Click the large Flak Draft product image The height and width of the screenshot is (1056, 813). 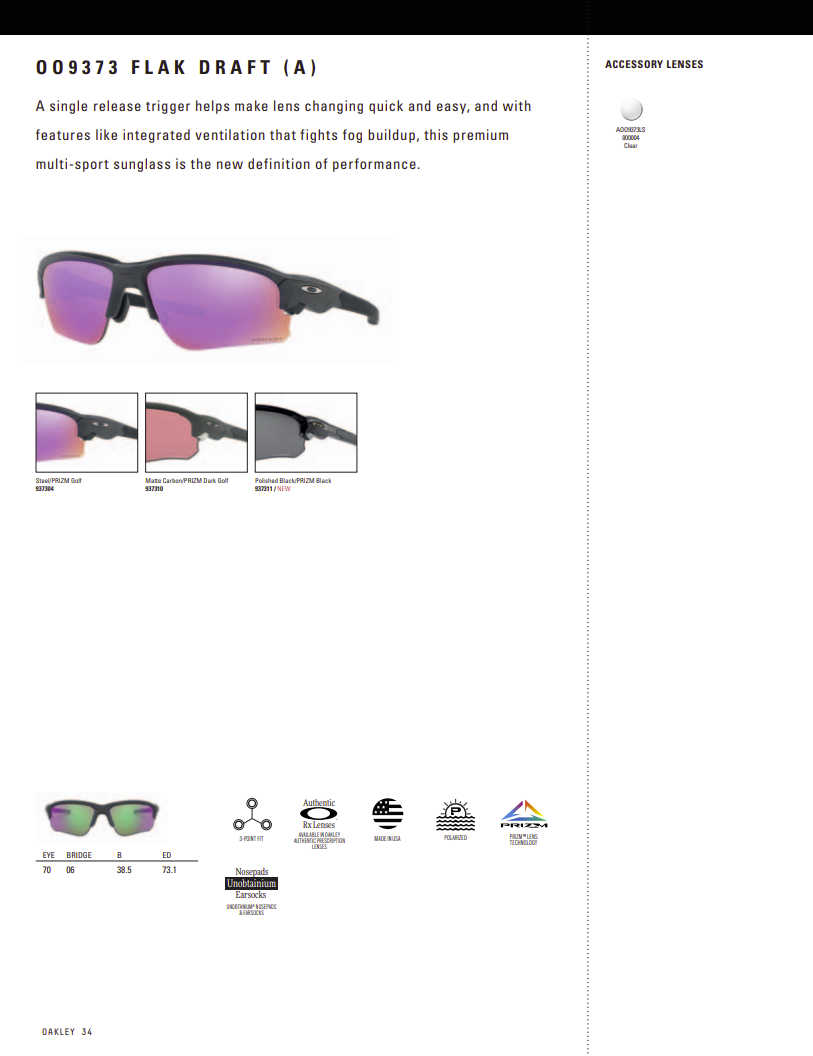coord(208,300)
